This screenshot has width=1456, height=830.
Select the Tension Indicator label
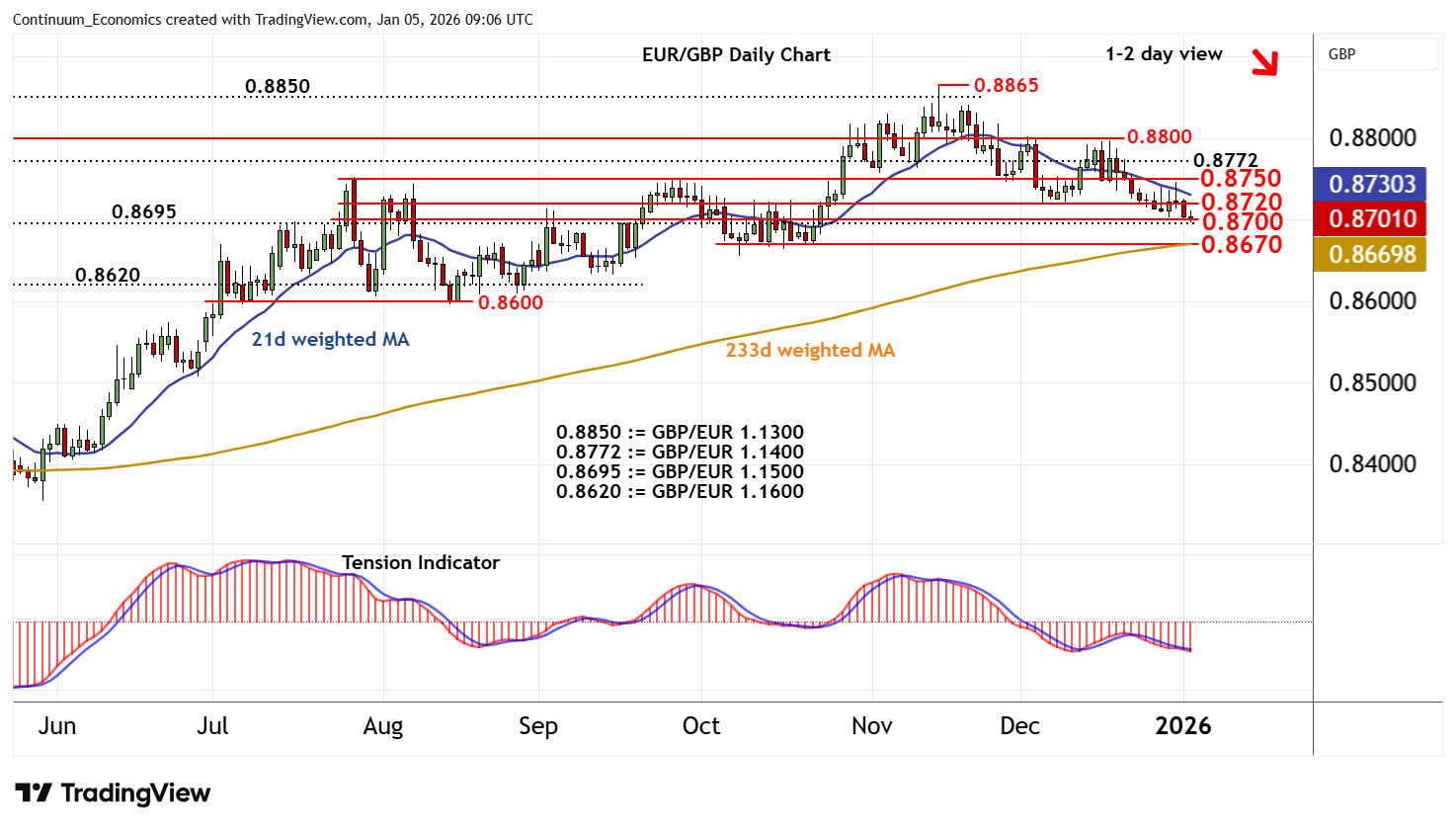[420, 562]
